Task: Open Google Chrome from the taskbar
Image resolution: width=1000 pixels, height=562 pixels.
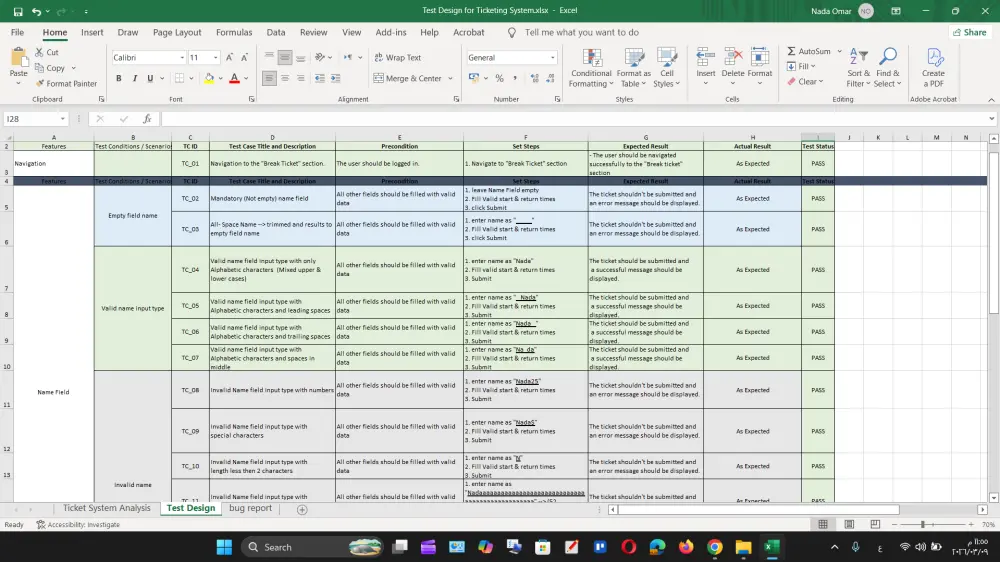Action: [714, 547]
